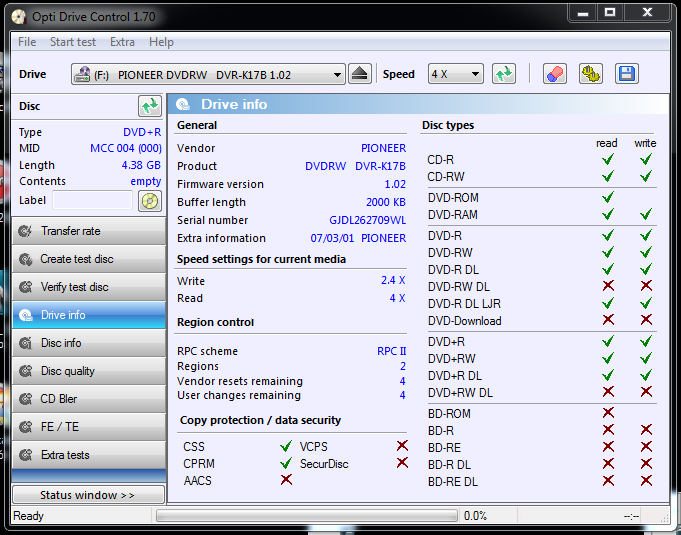681x535 pixels.
Task: Click the Extra information 07/03/01 PIONEER value
Action: pyautogui.click(x=358, y=238)
